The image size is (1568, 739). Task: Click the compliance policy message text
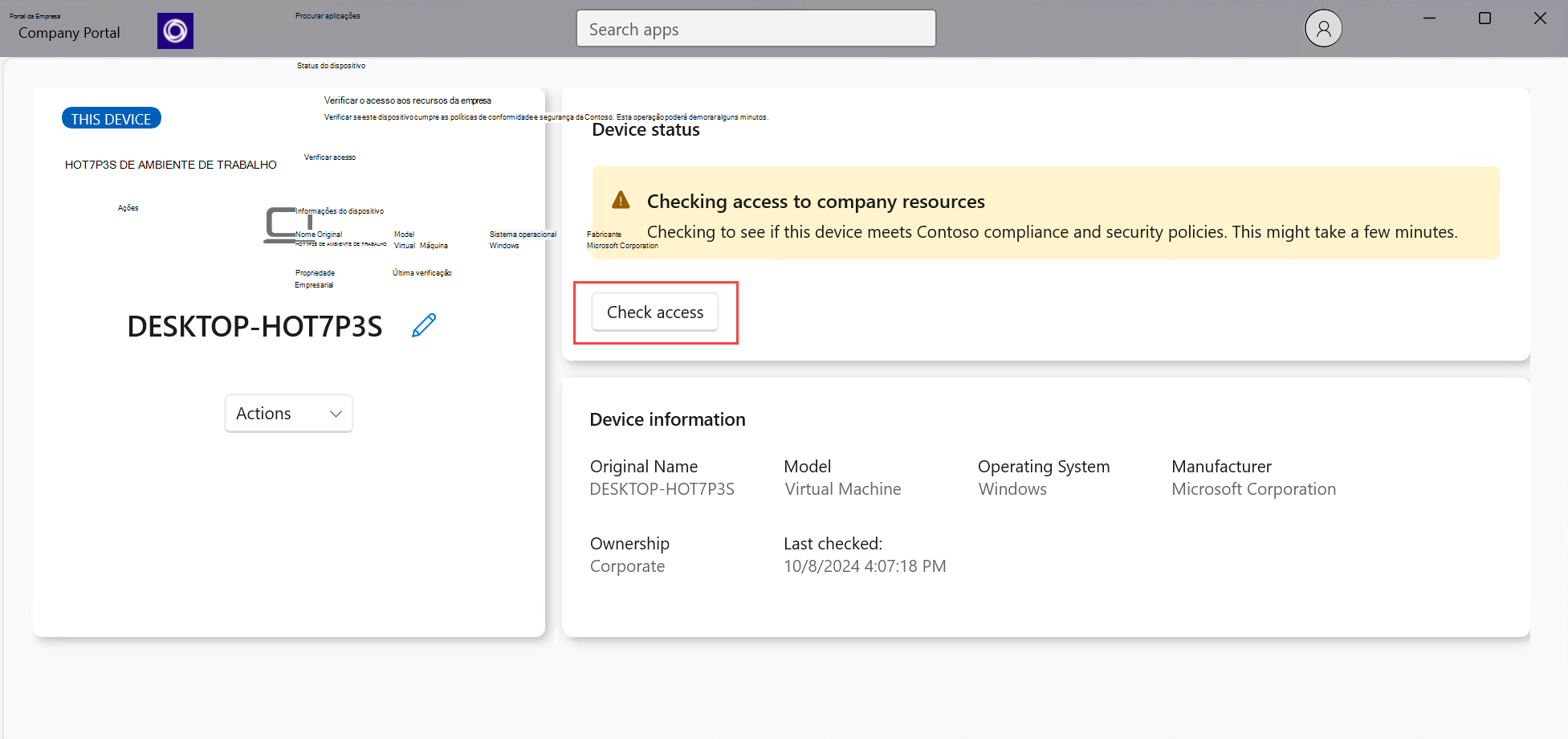click(1052, 232)
